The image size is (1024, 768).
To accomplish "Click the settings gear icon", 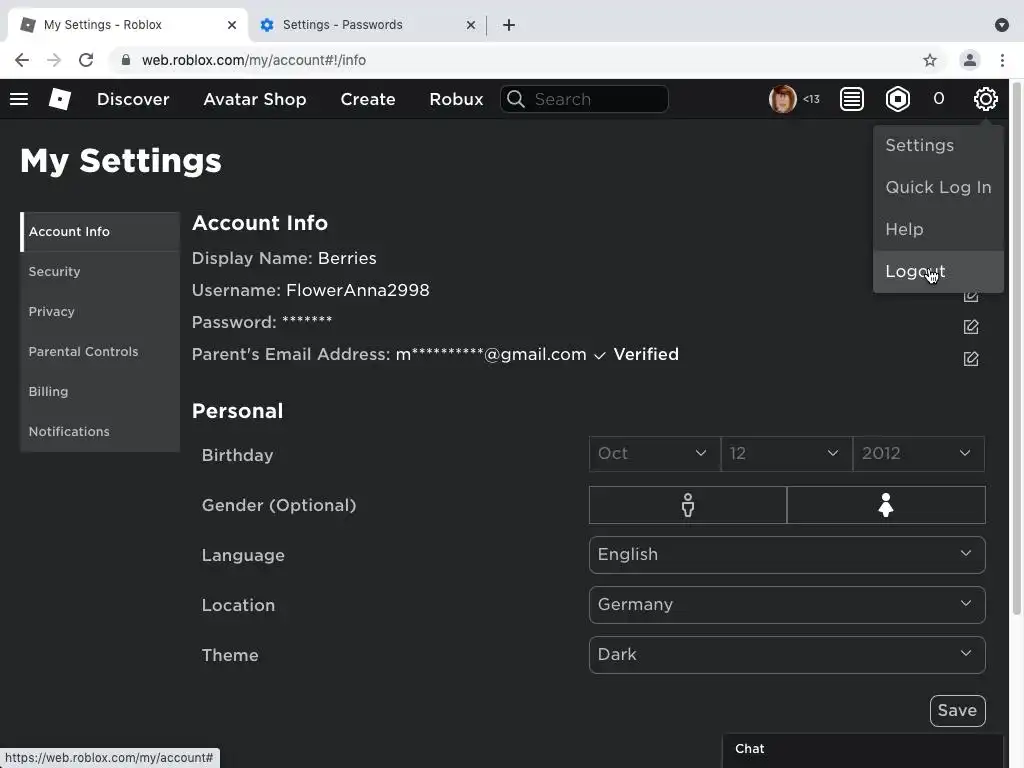I will coord(985,99).
